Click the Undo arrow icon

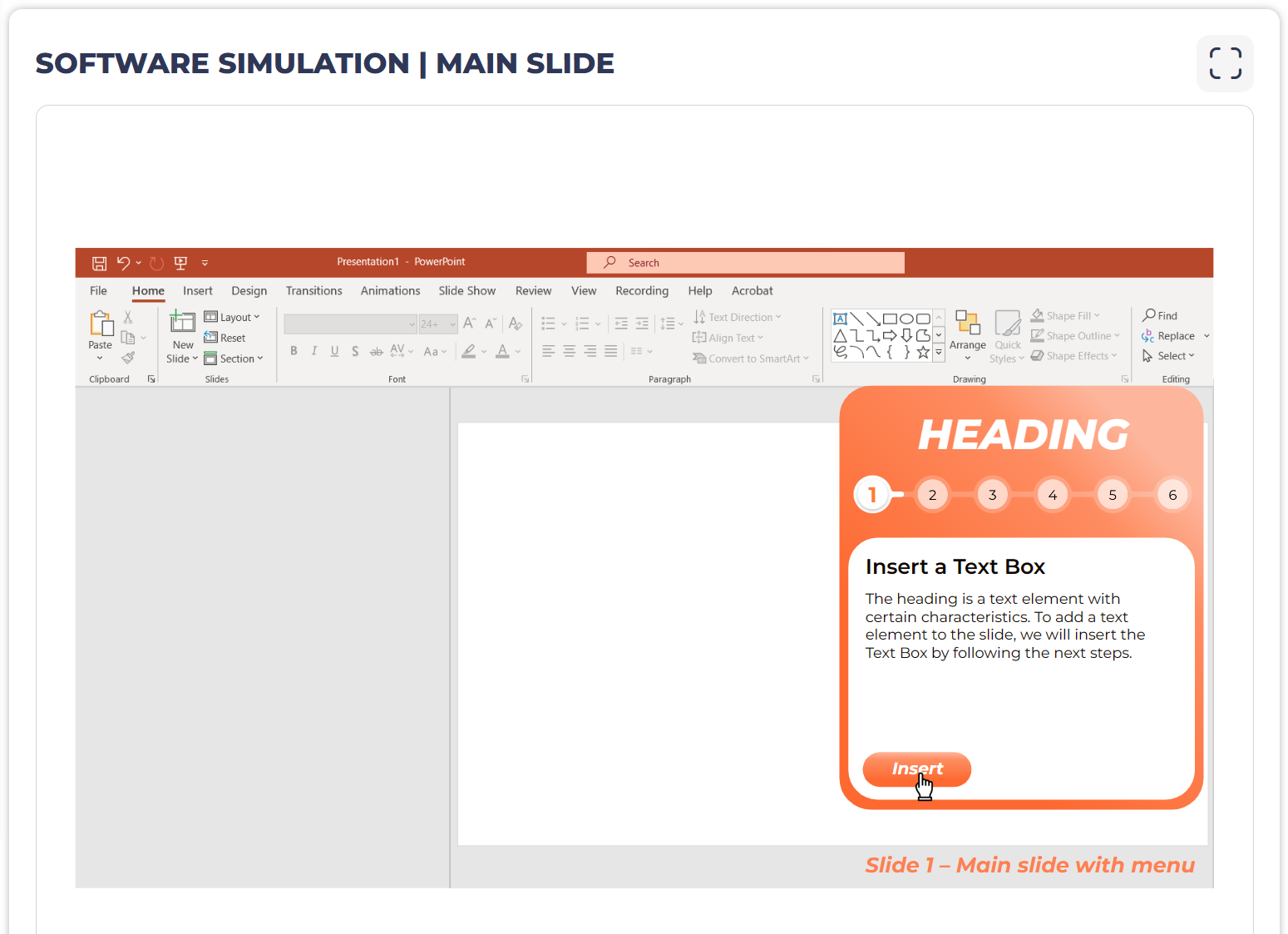123,263
